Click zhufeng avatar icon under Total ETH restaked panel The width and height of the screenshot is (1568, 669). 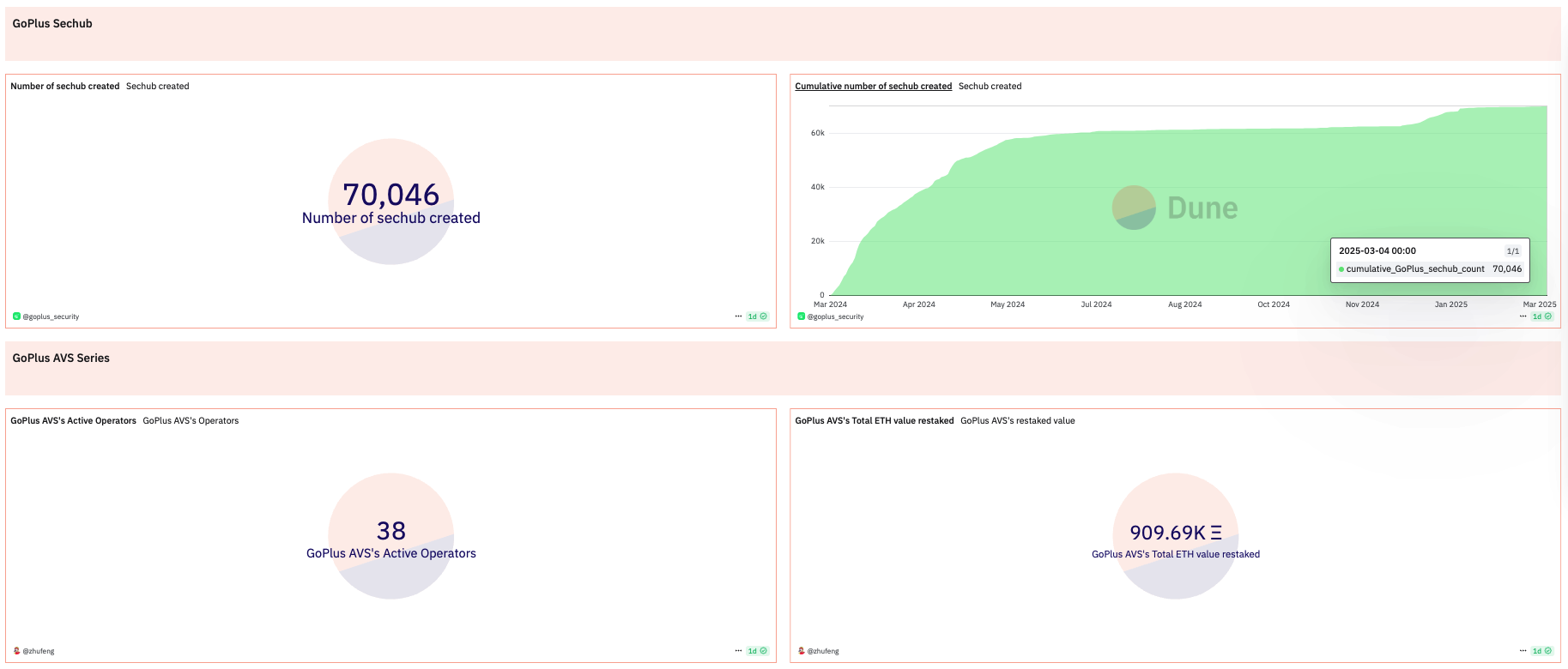tap(802, 651)
